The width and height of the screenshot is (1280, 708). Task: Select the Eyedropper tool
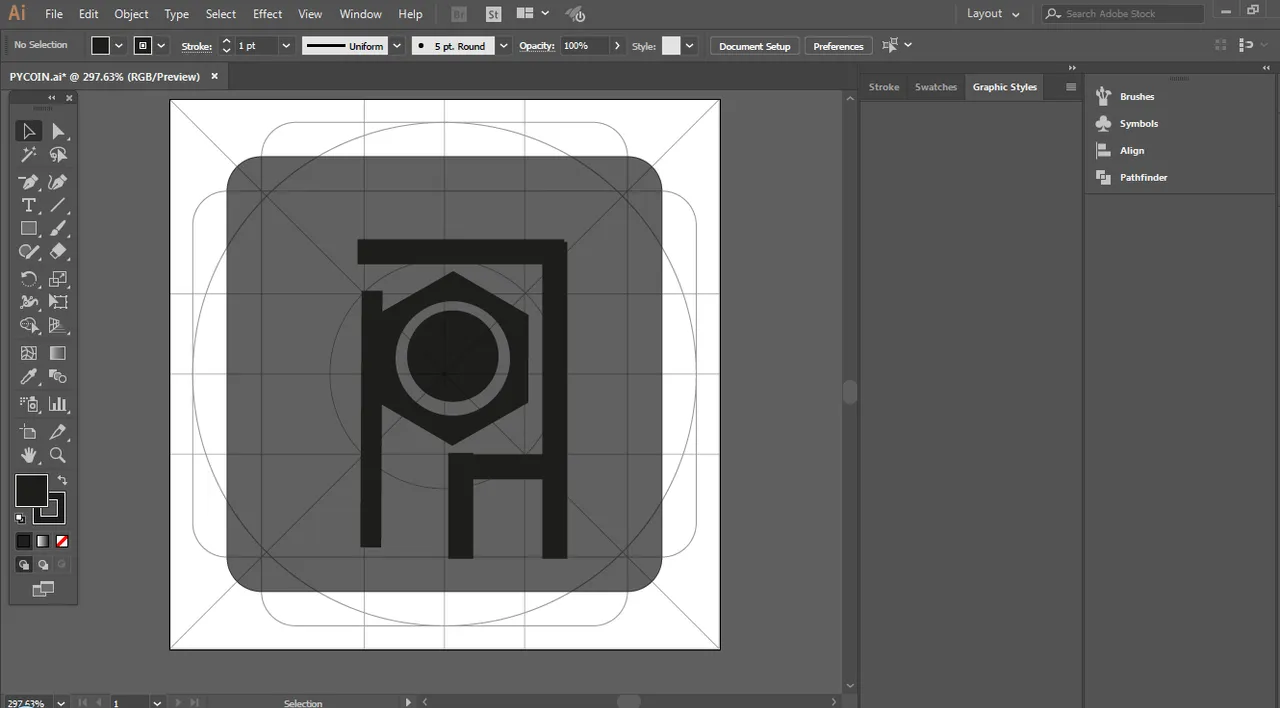29,377
